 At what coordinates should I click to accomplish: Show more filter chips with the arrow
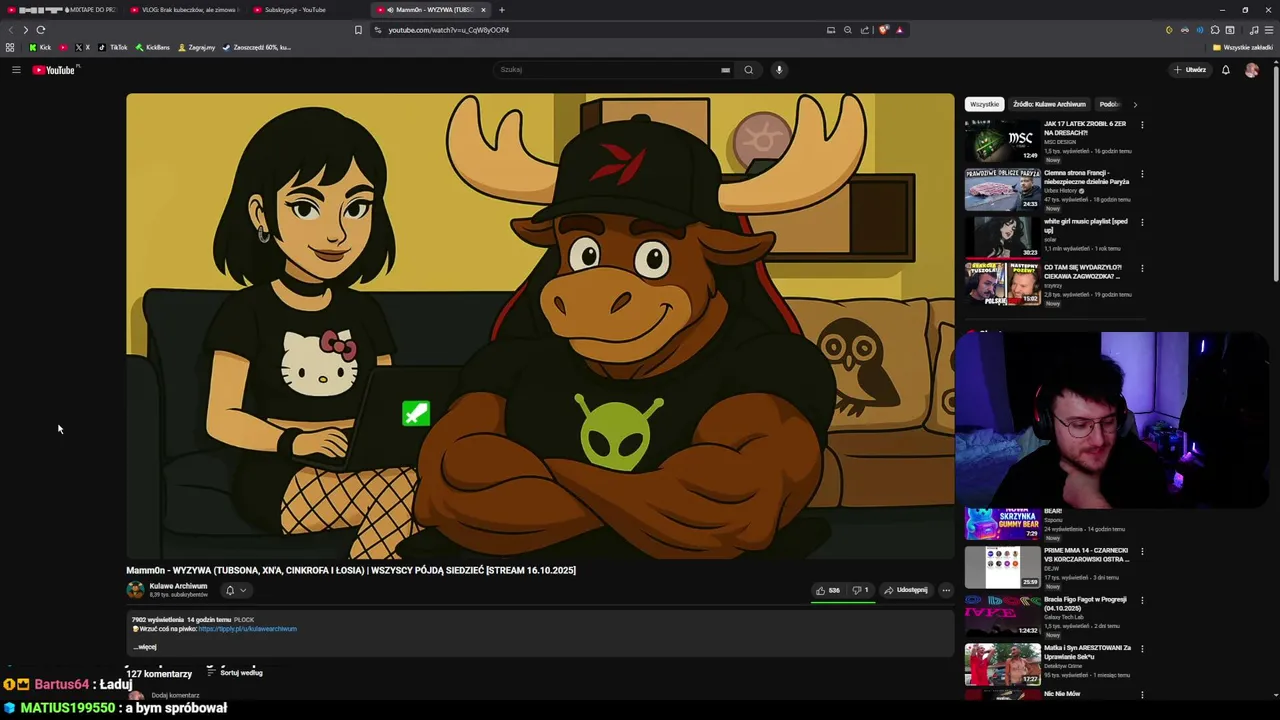[1135, 104]
